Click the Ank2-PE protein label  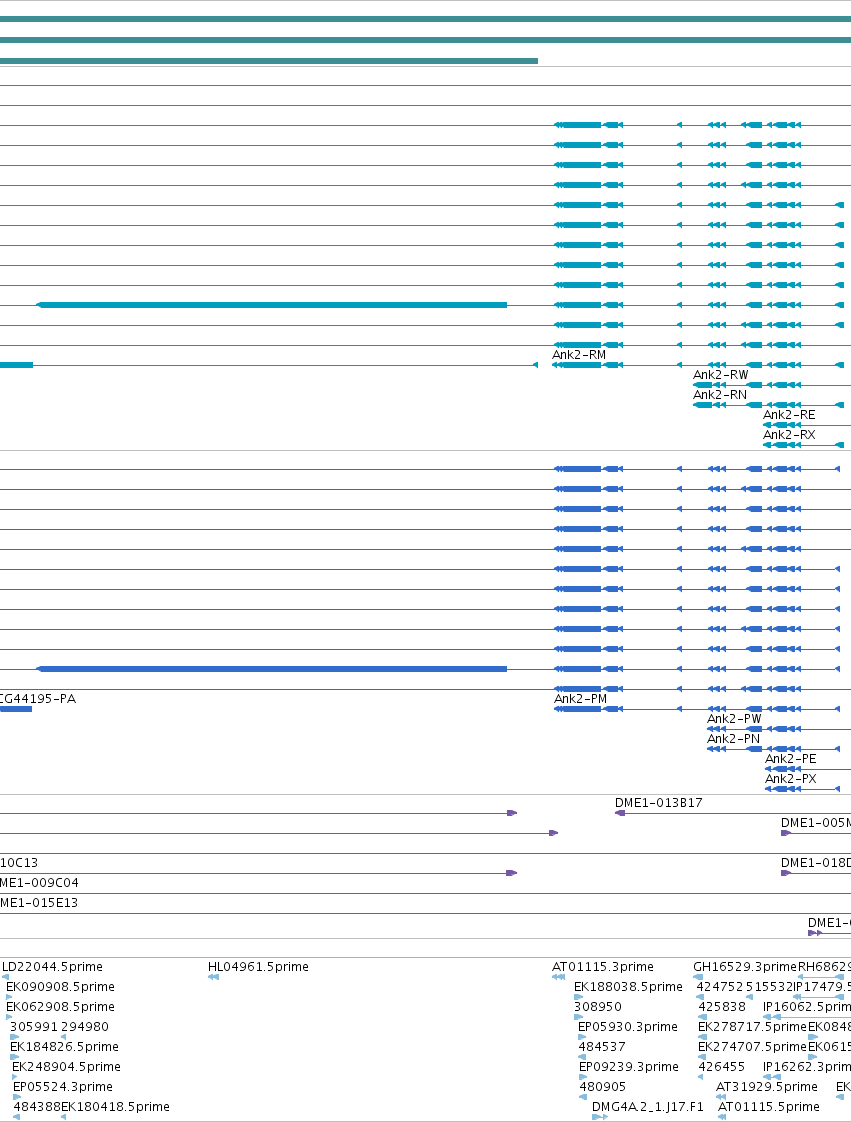[x=791, y=759]
